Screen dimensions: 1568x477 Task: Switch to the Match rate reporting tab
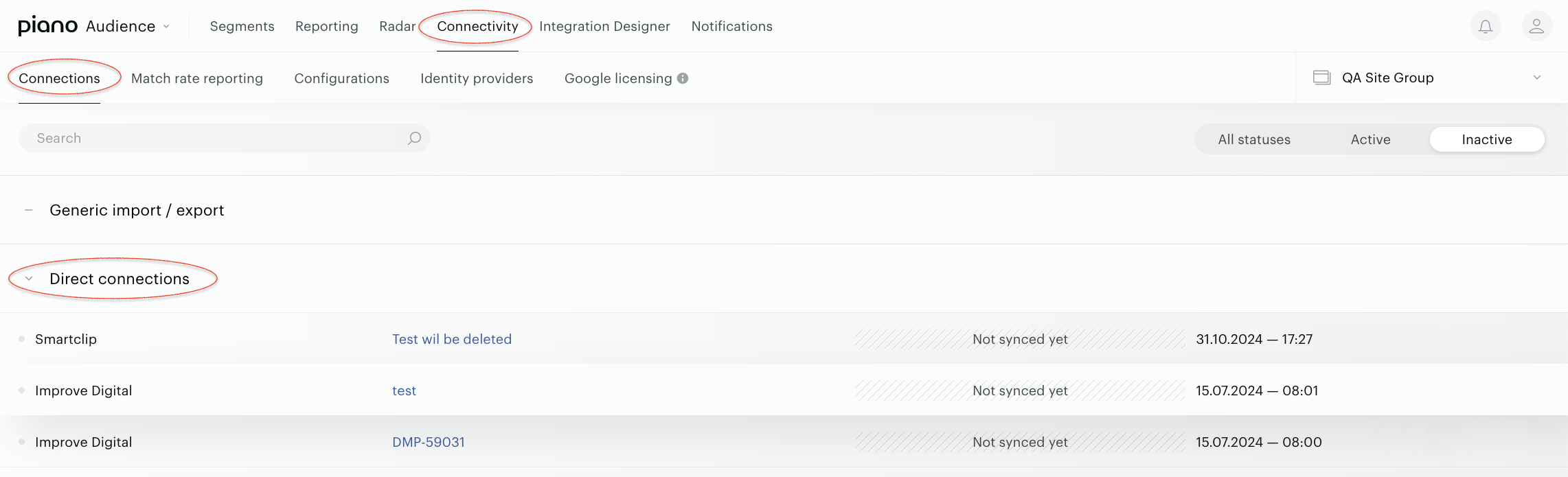coord(197,78)
